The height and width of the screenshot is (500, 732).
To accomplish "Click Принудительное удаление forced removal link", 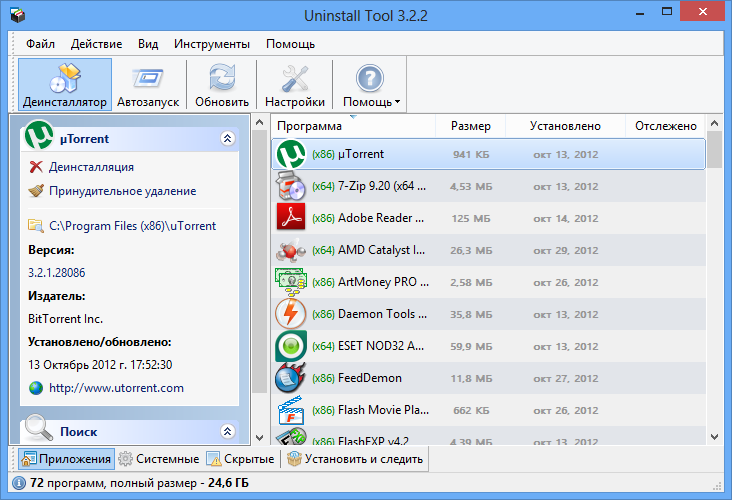I will 123,191.
